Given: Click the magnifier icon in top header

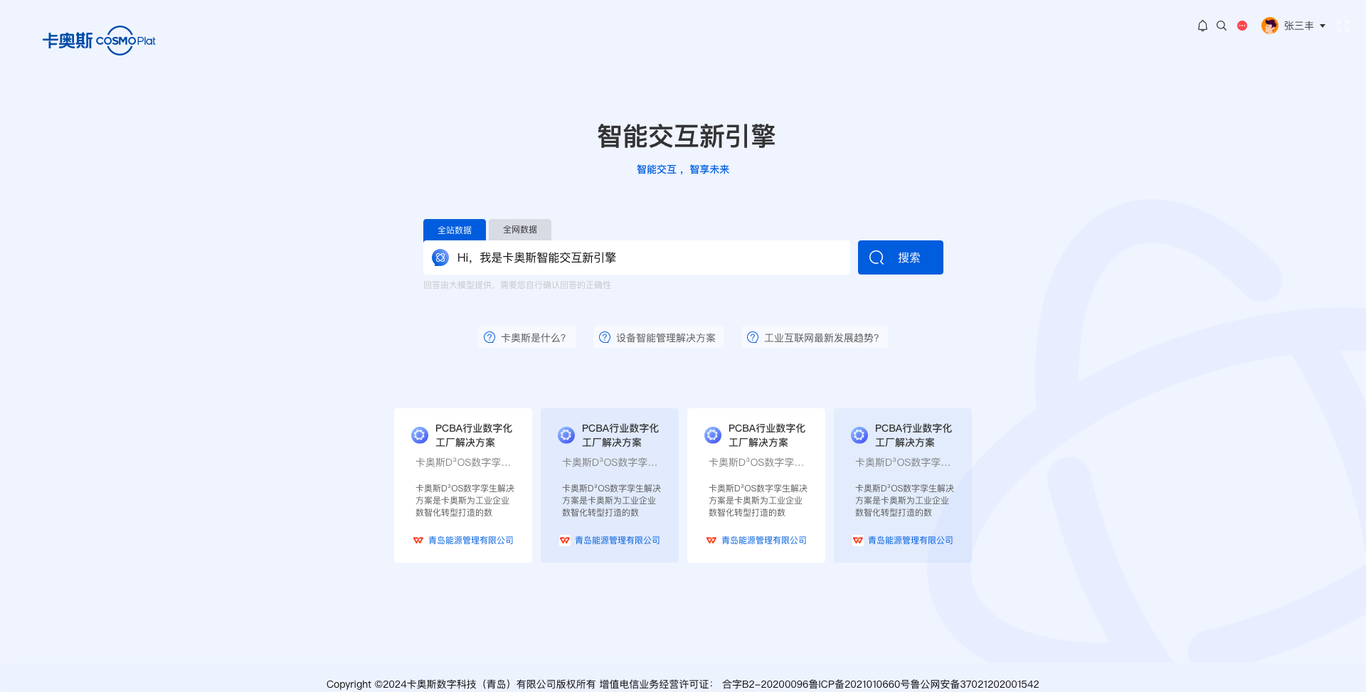Looking at the screenshot, I should (x=1221, y=26).
